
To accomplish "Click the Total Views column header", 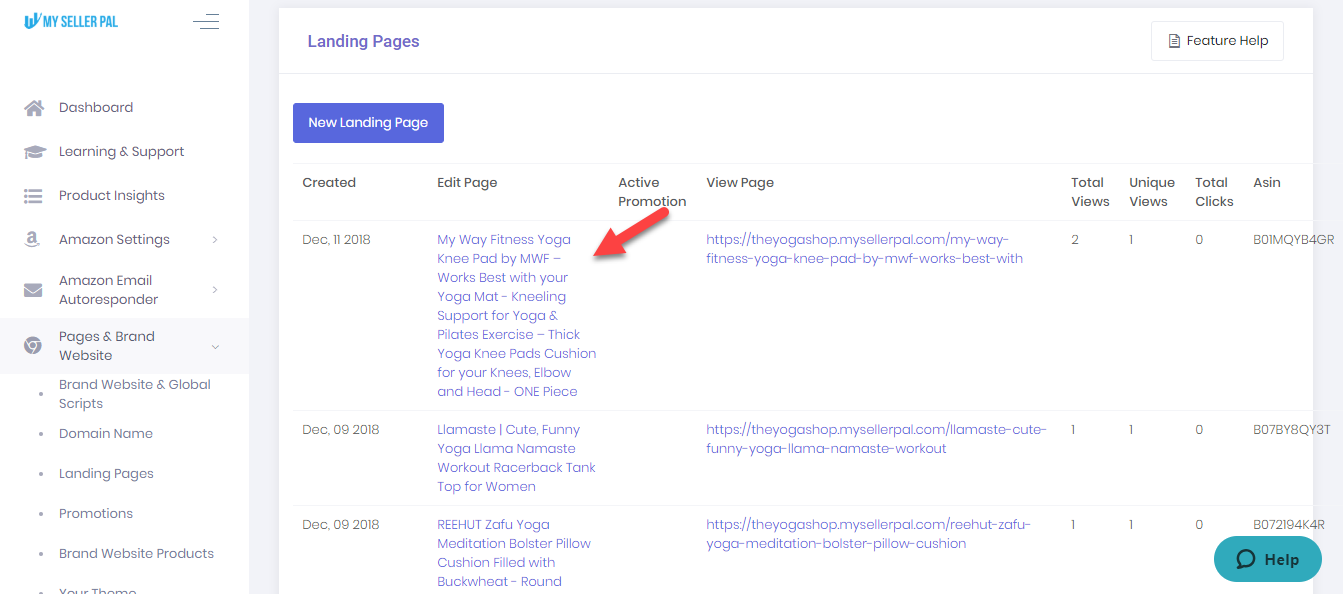I will click(x=1090, y=192).
